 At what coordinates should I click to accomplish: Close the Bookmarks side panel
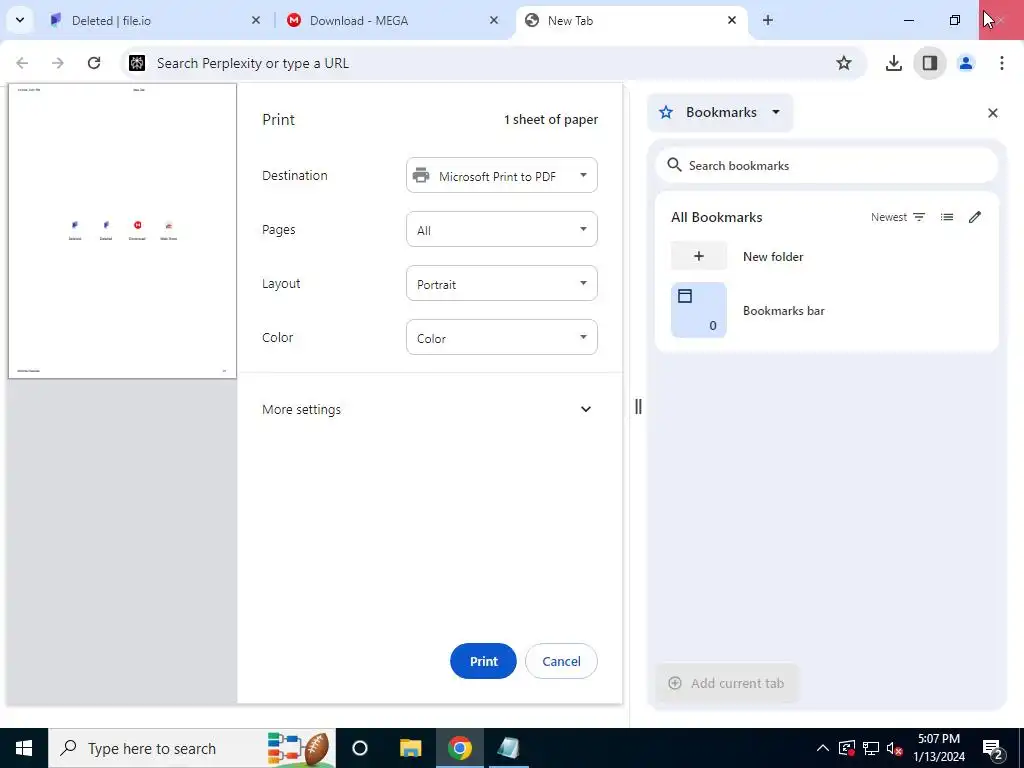click(x=993, y=113)
